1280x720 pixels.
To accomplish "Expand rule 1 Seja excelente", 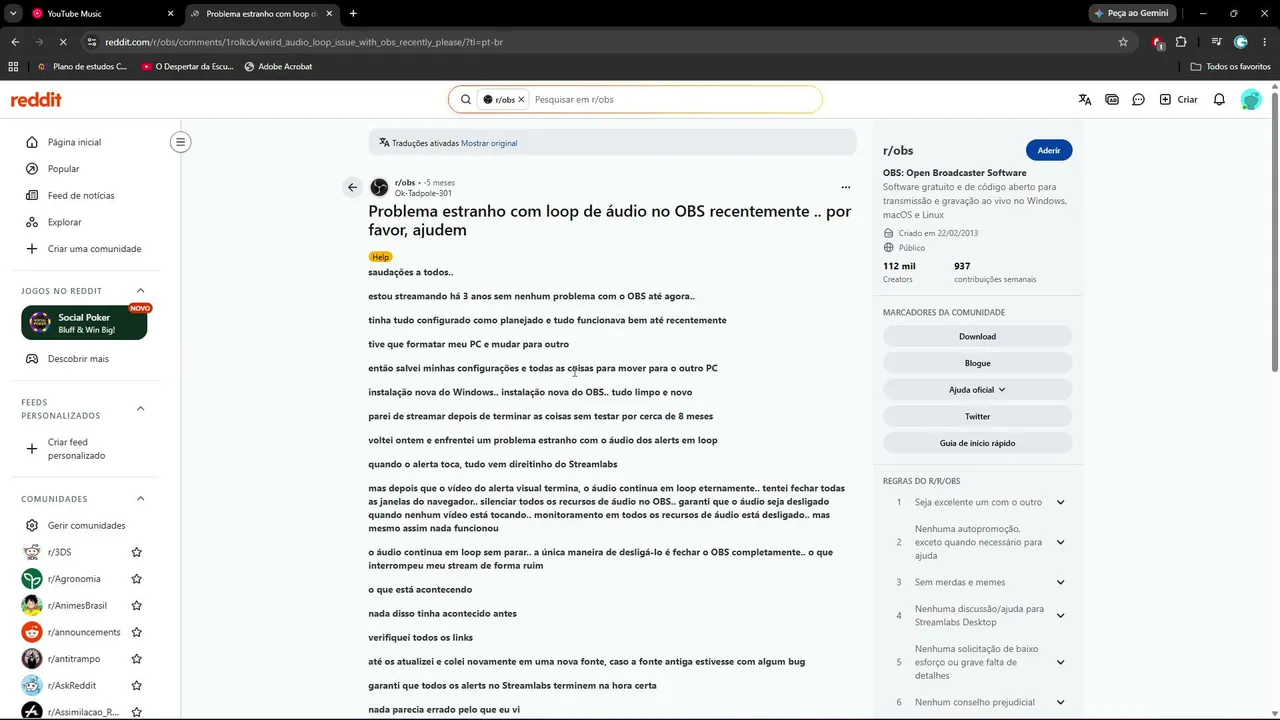I will 1060,502.
